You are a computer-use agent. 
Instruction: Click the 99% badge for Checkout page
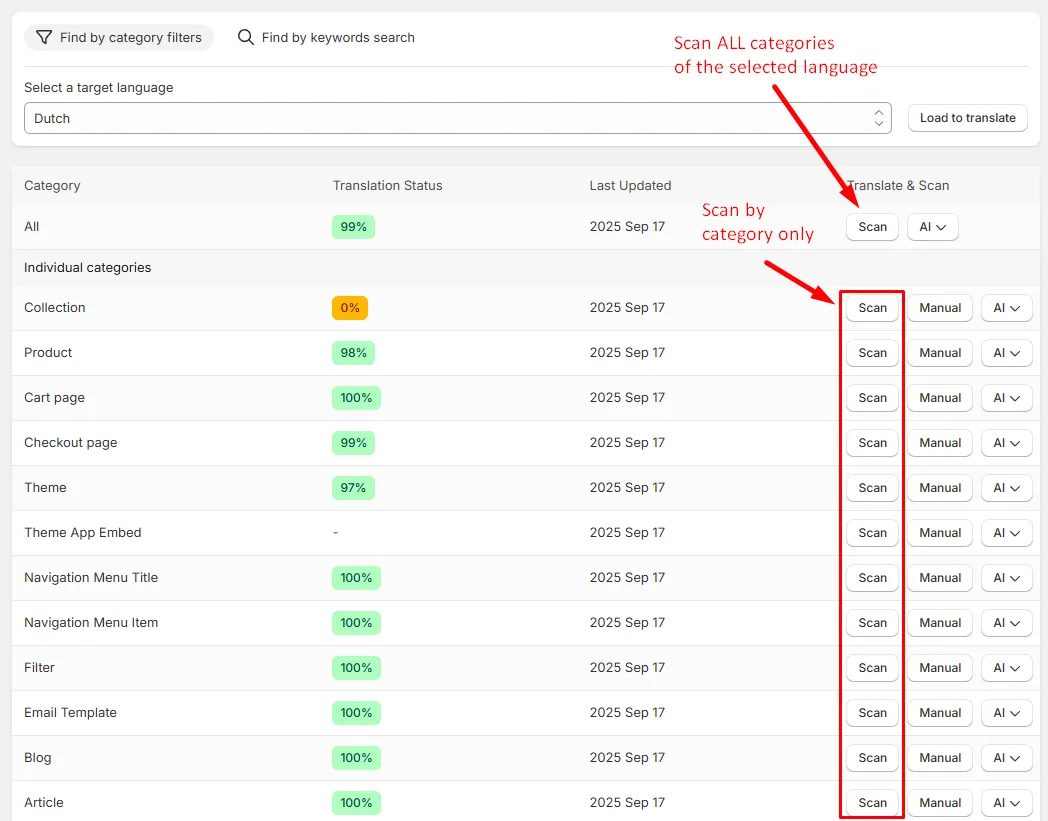(353, 443)
